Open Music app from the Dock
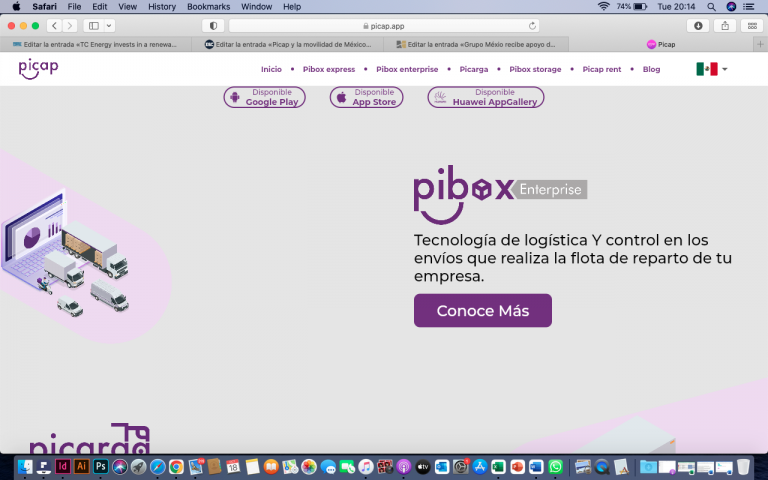Screen dimensions: 768x480 (366, 467)
